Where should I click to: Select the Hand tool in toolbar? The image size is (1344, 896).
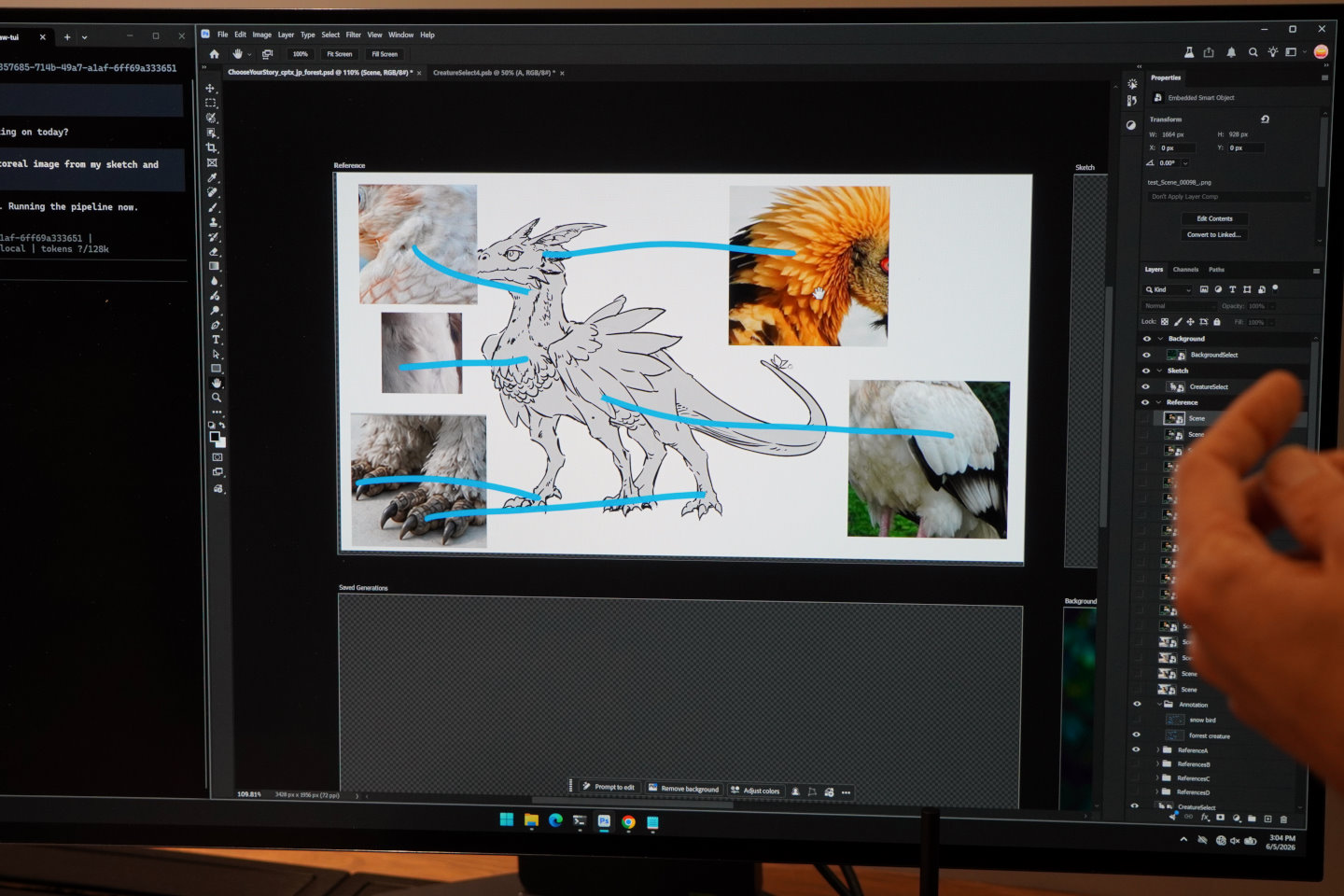[x=217, y=384]
